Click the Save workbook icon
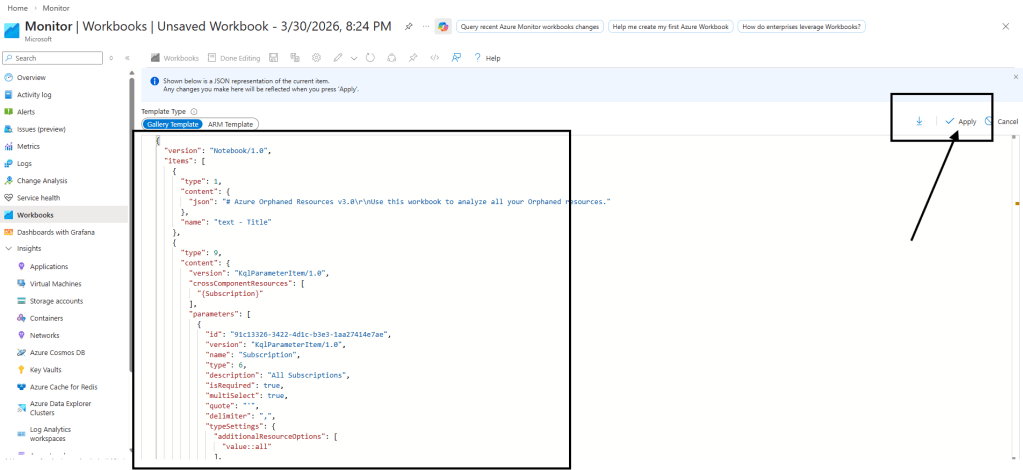 [x=274, y=58]
